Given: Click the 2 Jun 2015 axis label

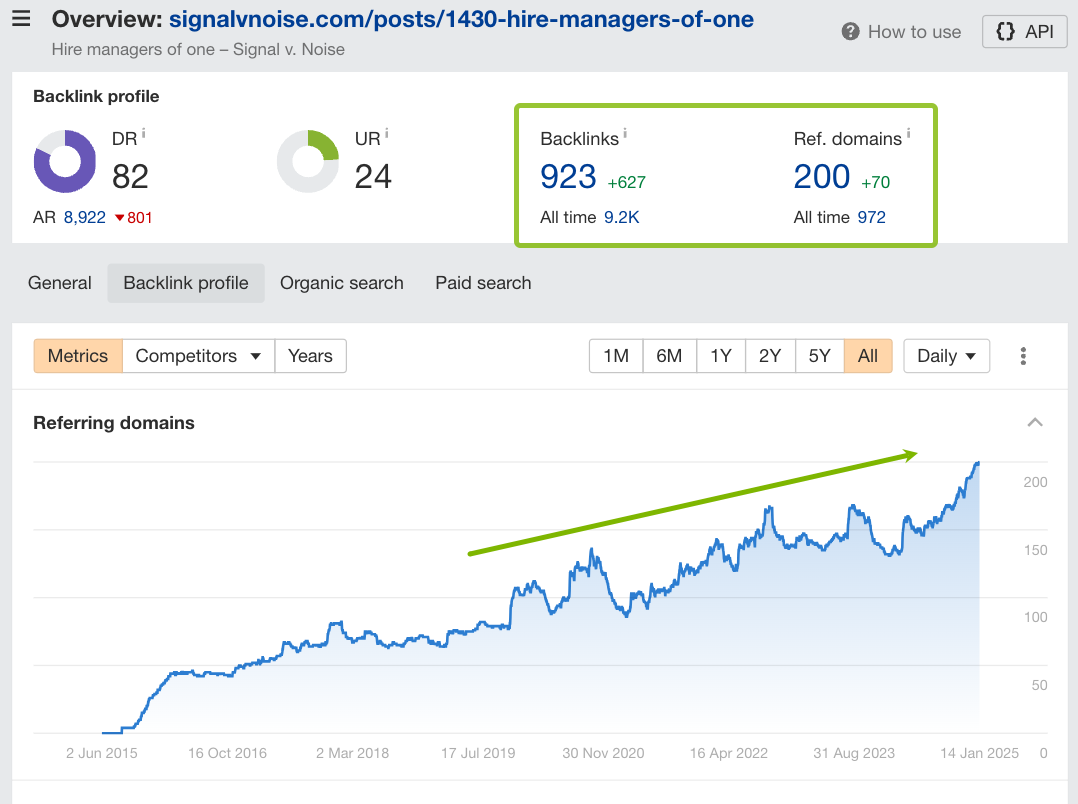Looking at the screenshot, I should (x=101, y=753).
